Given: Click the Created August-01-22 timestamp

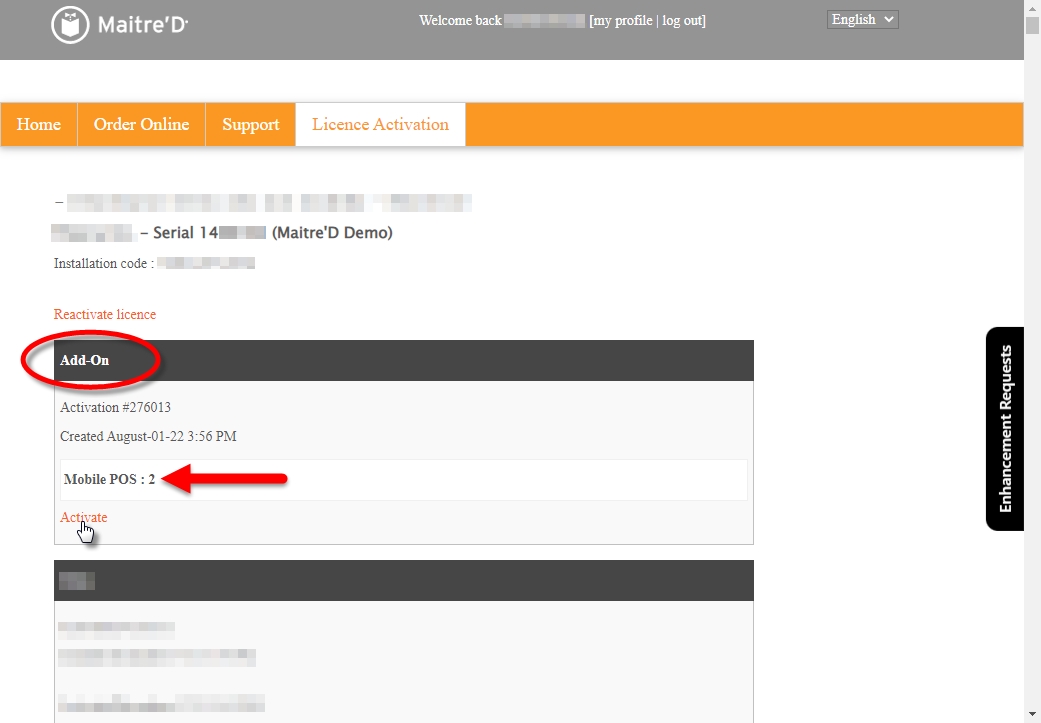Looking at the screenshot, I should (x=148, y=437).
